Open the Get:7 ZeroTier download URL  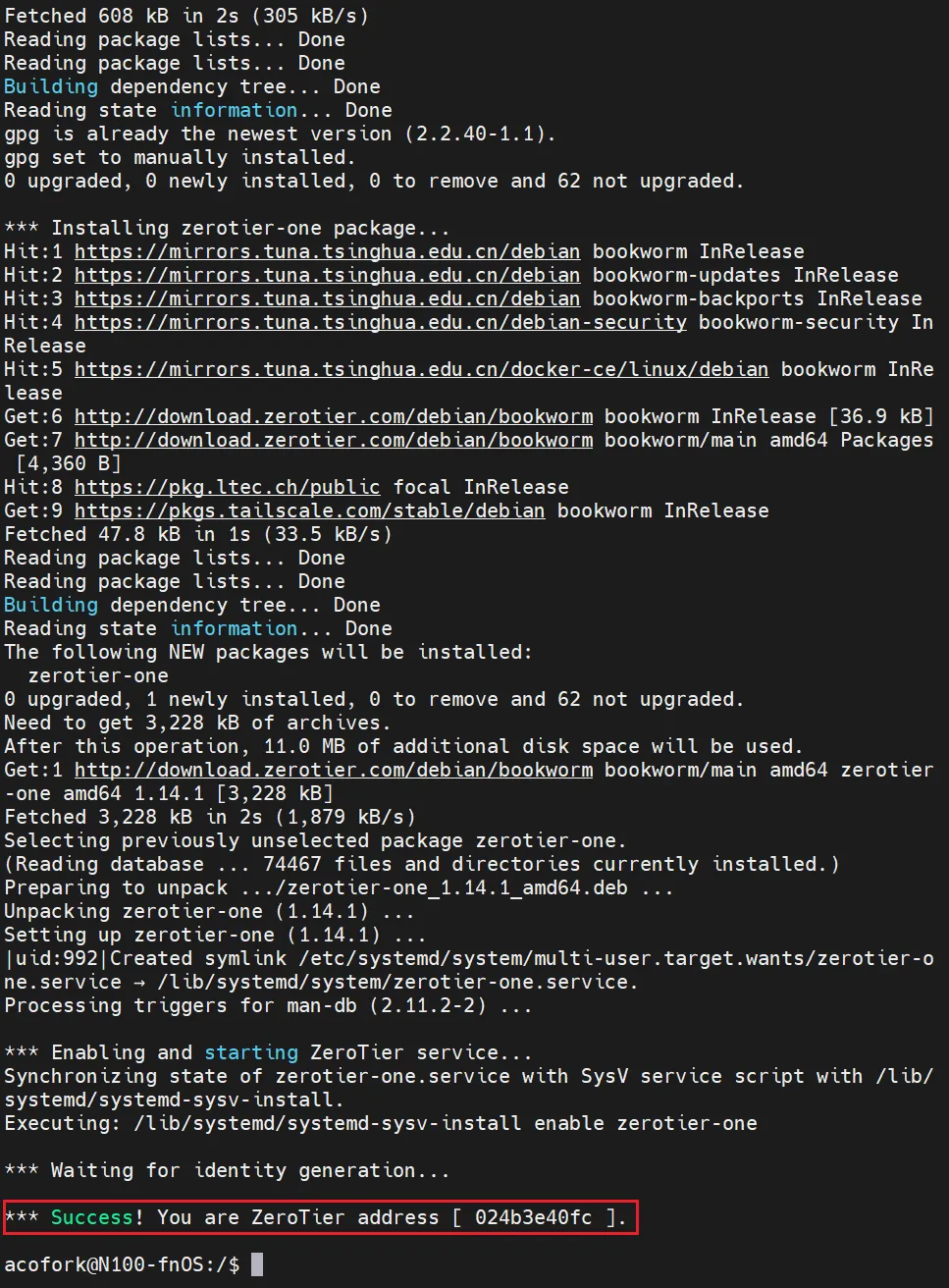click(333, 440)
